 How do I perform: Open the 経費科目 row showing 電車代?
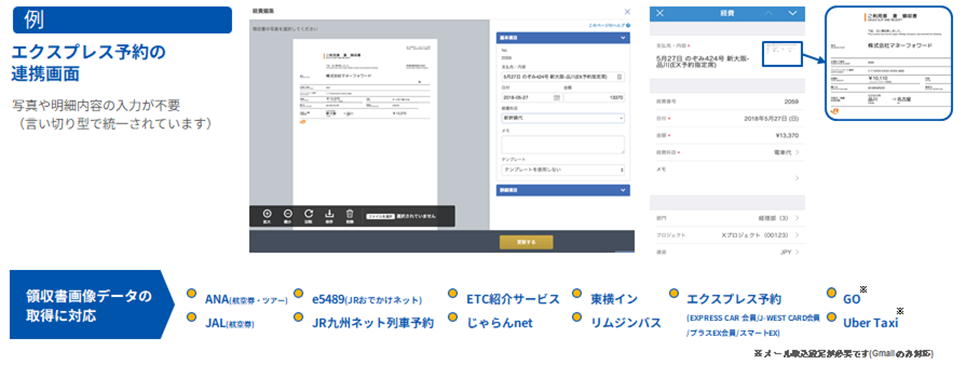pyautogui.click(x=728, y=152)
